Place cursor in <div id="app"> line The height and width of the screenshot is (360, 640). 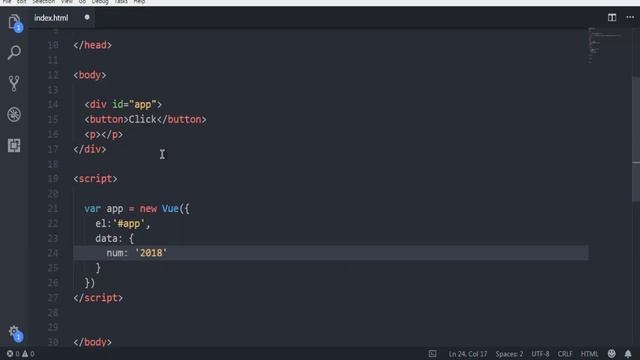(123, 104)
